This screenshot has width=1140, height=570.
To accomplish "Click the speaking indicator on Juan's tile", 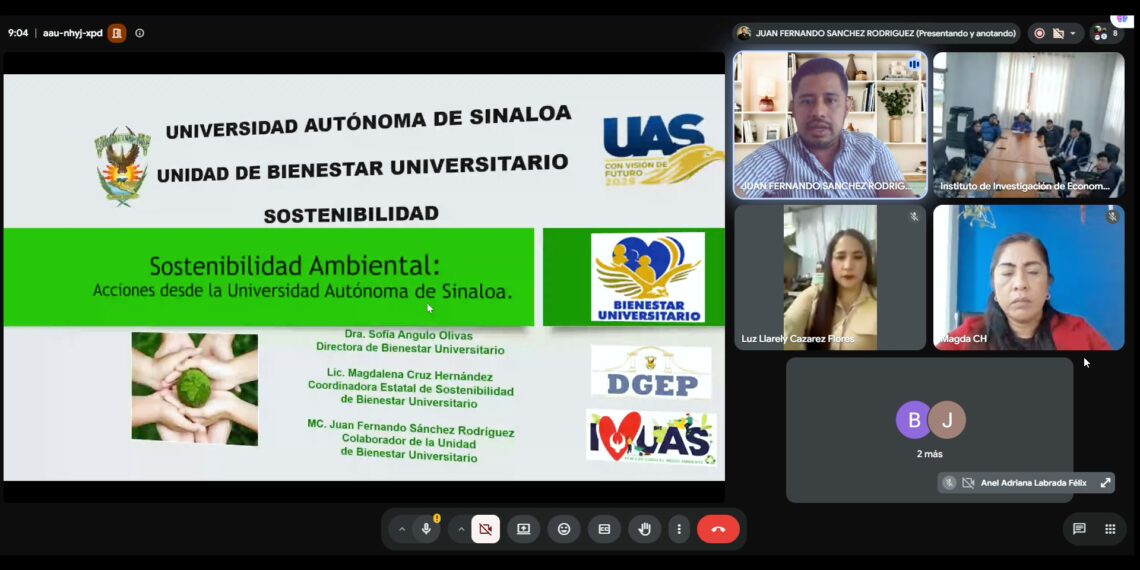I will (x=914, y=65).
